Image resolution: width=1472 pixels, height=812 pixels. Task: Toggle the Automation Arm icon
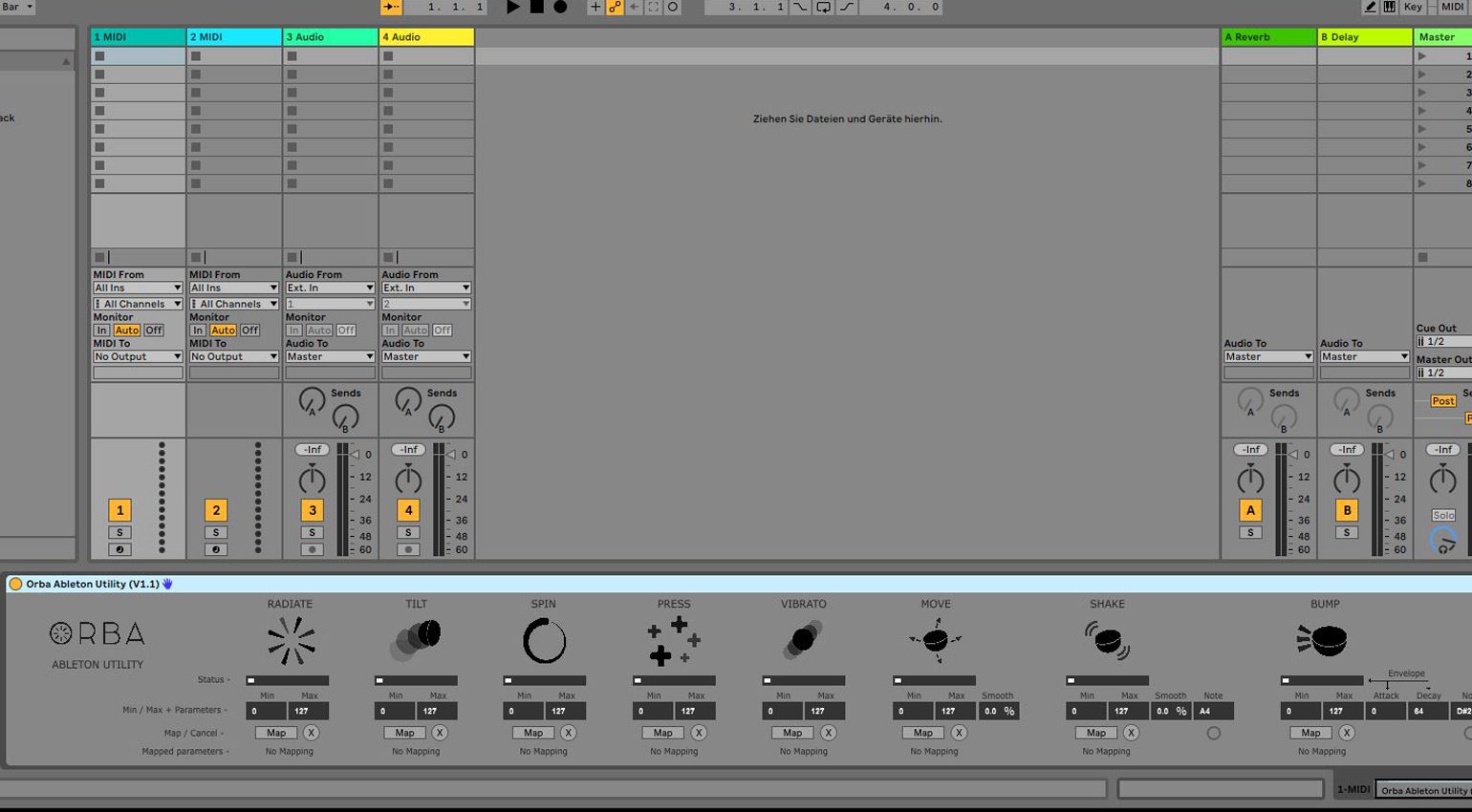[615, 7]
